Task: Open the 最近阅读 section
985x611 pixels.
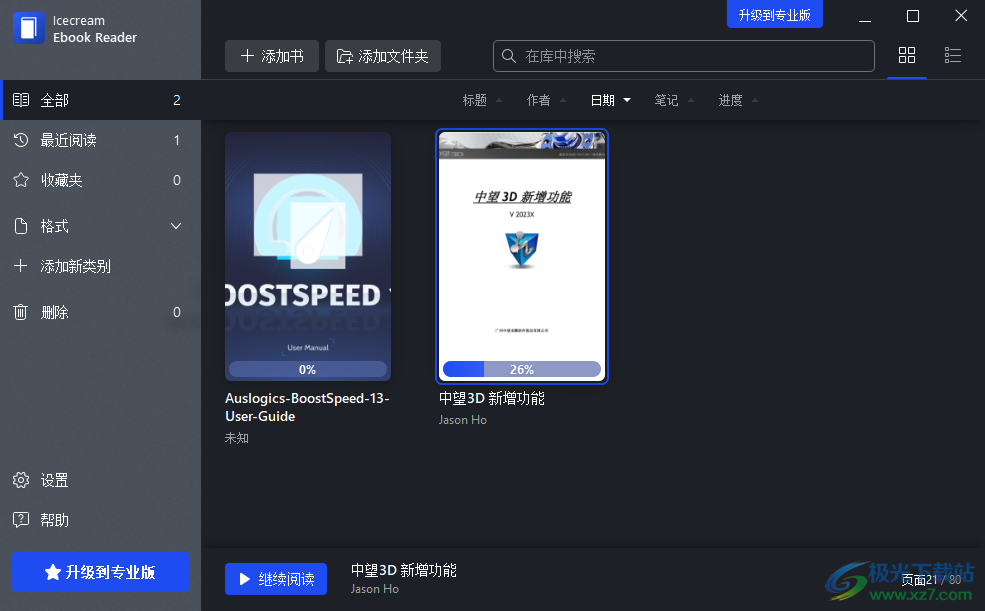Action: pyautogui.click(x=101, y=140)
